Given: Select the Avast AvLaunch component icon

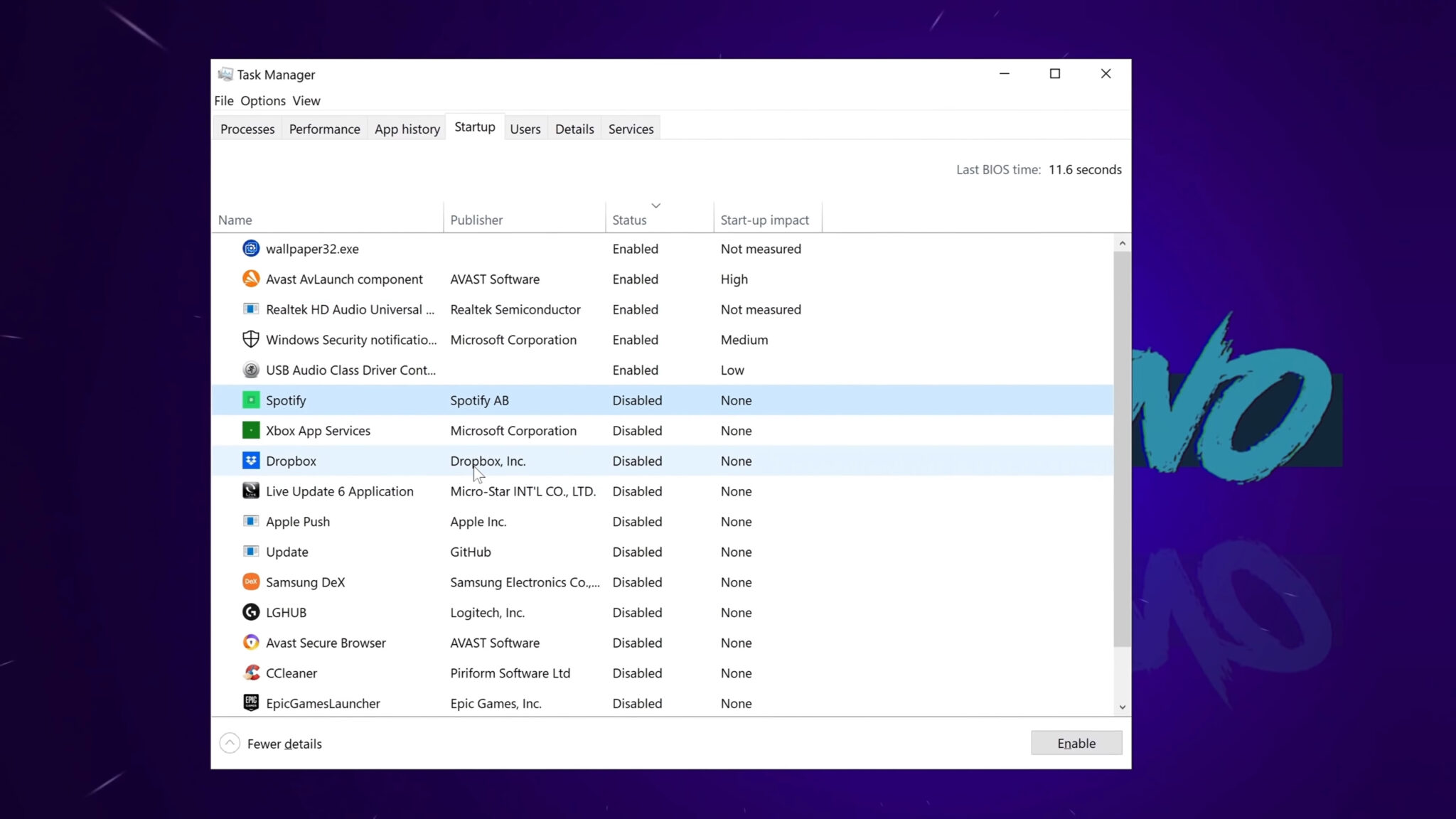Looking at the screenshot, I should 251,279.
